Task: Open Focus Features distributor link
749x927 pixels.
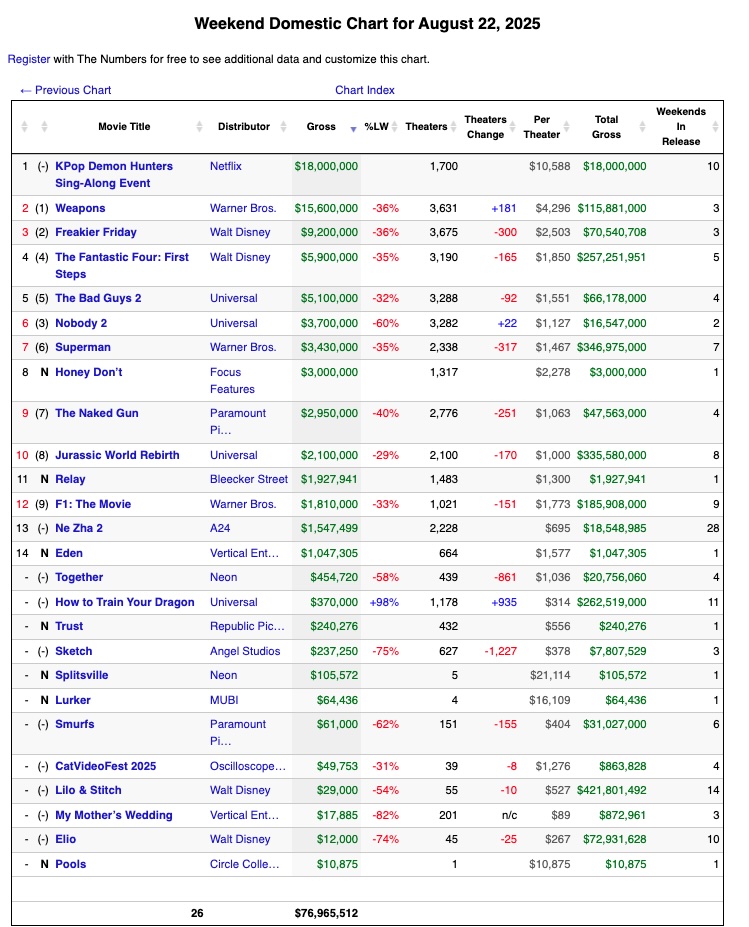Action: 232,381
